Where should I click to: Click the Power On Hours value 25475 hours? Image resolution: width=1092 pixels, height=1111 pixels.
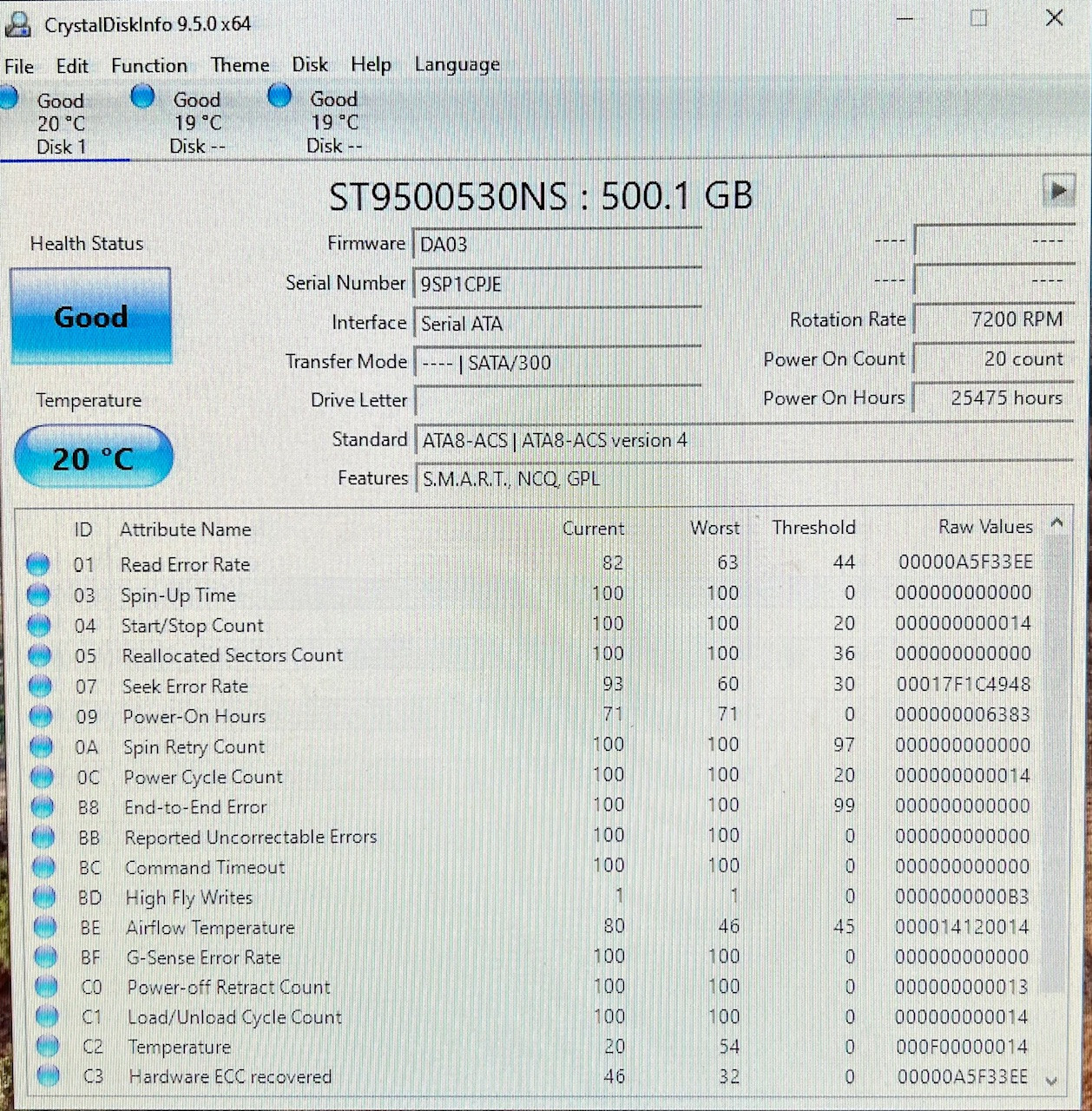(x=994, y=398)
